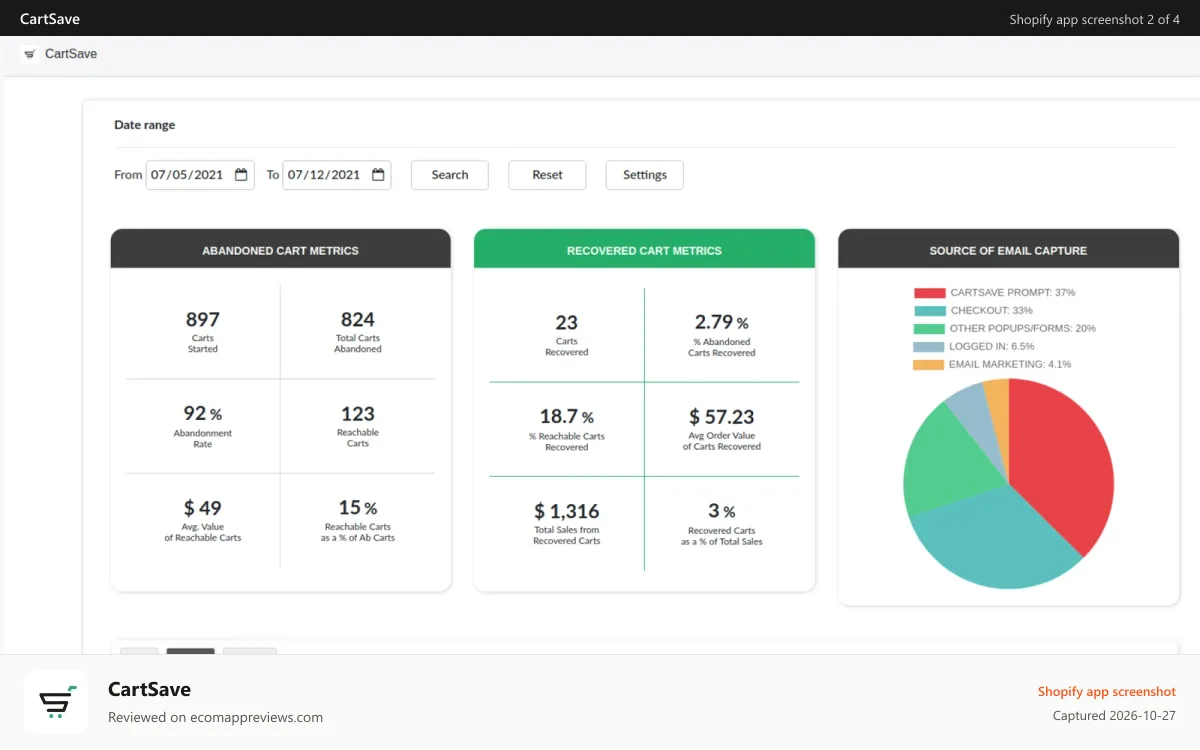Screen dimensions: 1200x750
Task: Click the green Other Popups/Forms legend swatch
Action: [929, 328]
